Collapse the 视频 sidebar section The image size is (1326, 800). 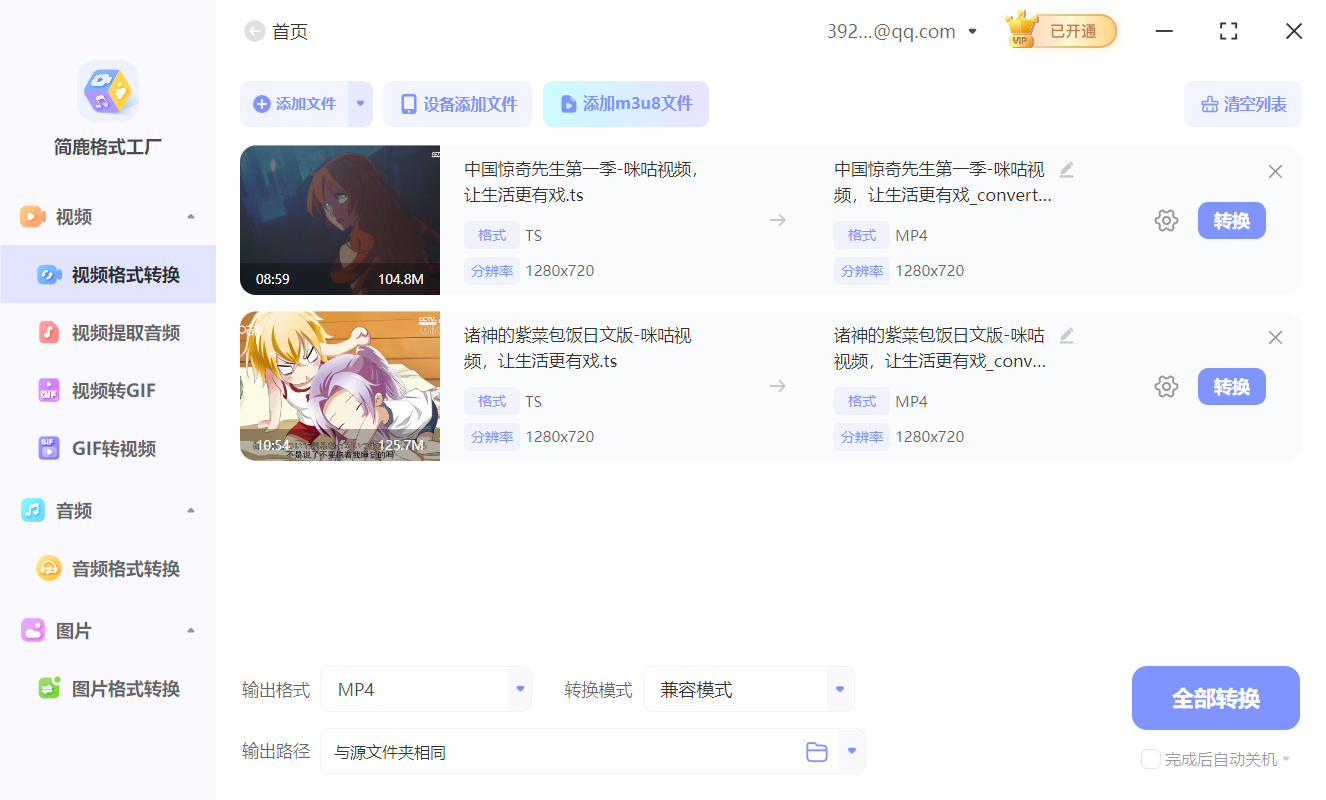coord(190,216)
